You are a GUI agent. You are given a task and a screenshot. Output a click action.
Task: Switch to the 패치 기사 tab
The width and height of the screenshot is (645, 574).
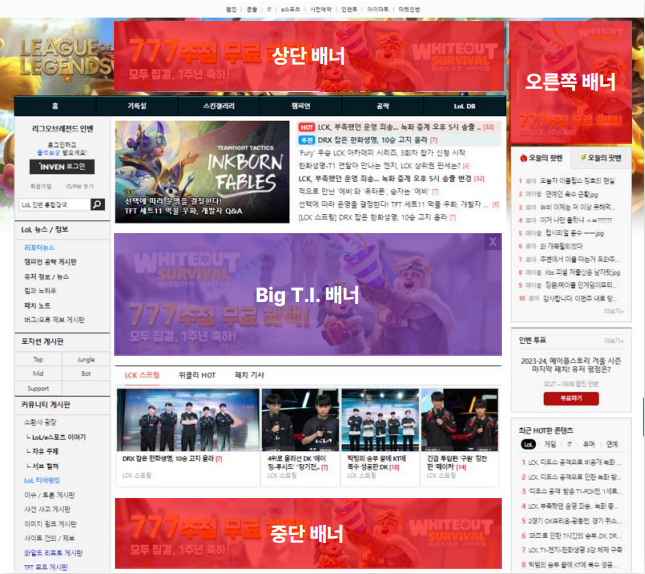[x=249, y=375]
